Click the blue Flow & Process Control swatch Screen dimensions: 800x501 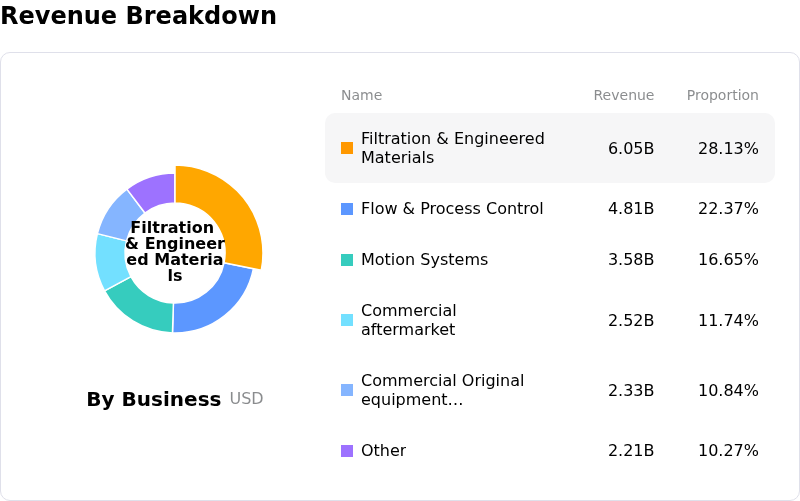click(347, 209)
